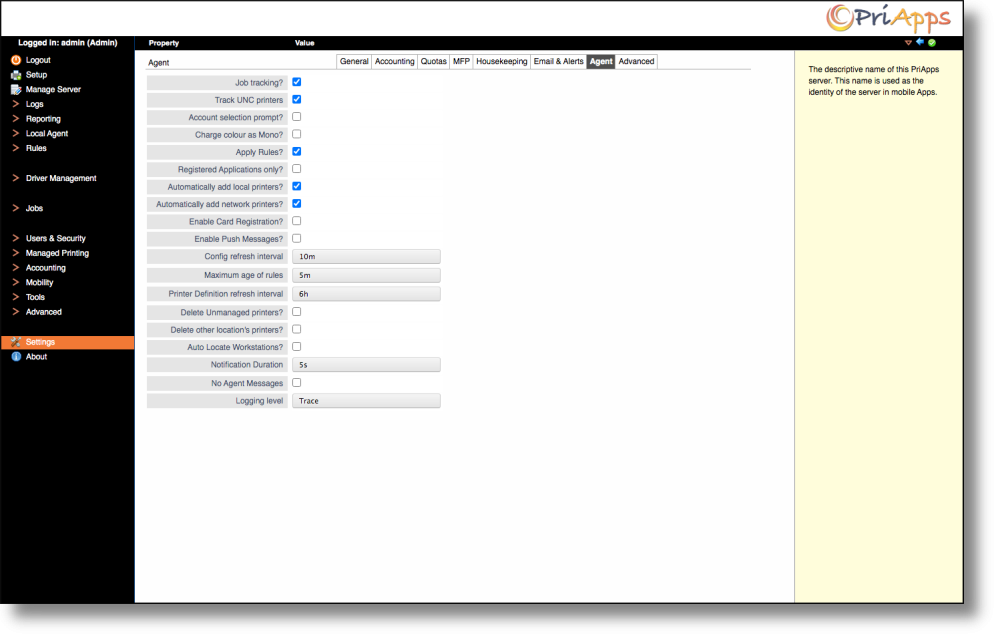Viewport: 1000px width, 640px height.
Task: Enable Auto Locate Workstations checkbox
Action: pyautogui.click(x=297, y=347)
